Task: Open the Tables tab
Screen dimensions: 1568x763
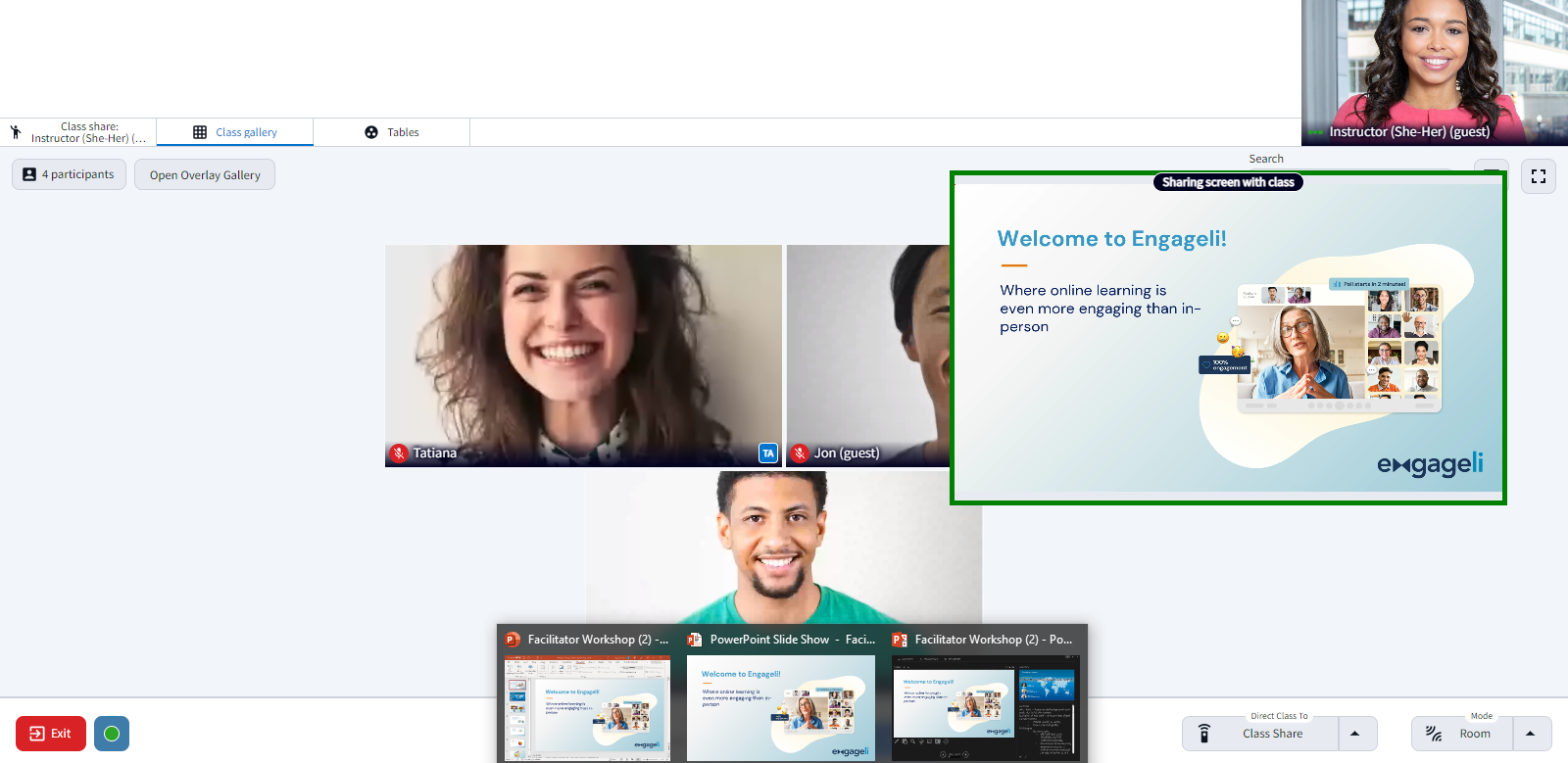Action: point(392,132)
